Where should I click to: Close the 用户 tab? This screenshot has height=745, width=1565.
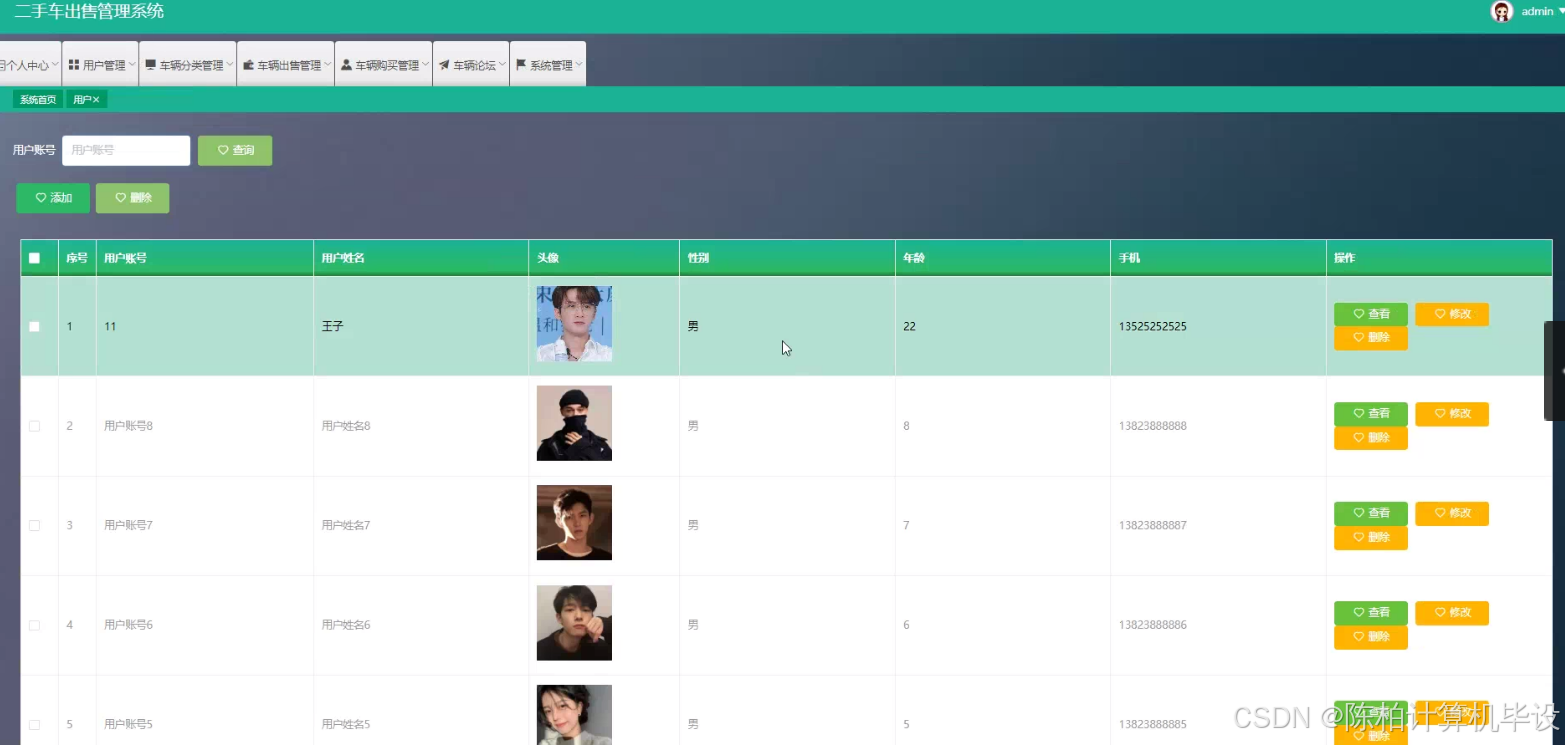[96, 100]
